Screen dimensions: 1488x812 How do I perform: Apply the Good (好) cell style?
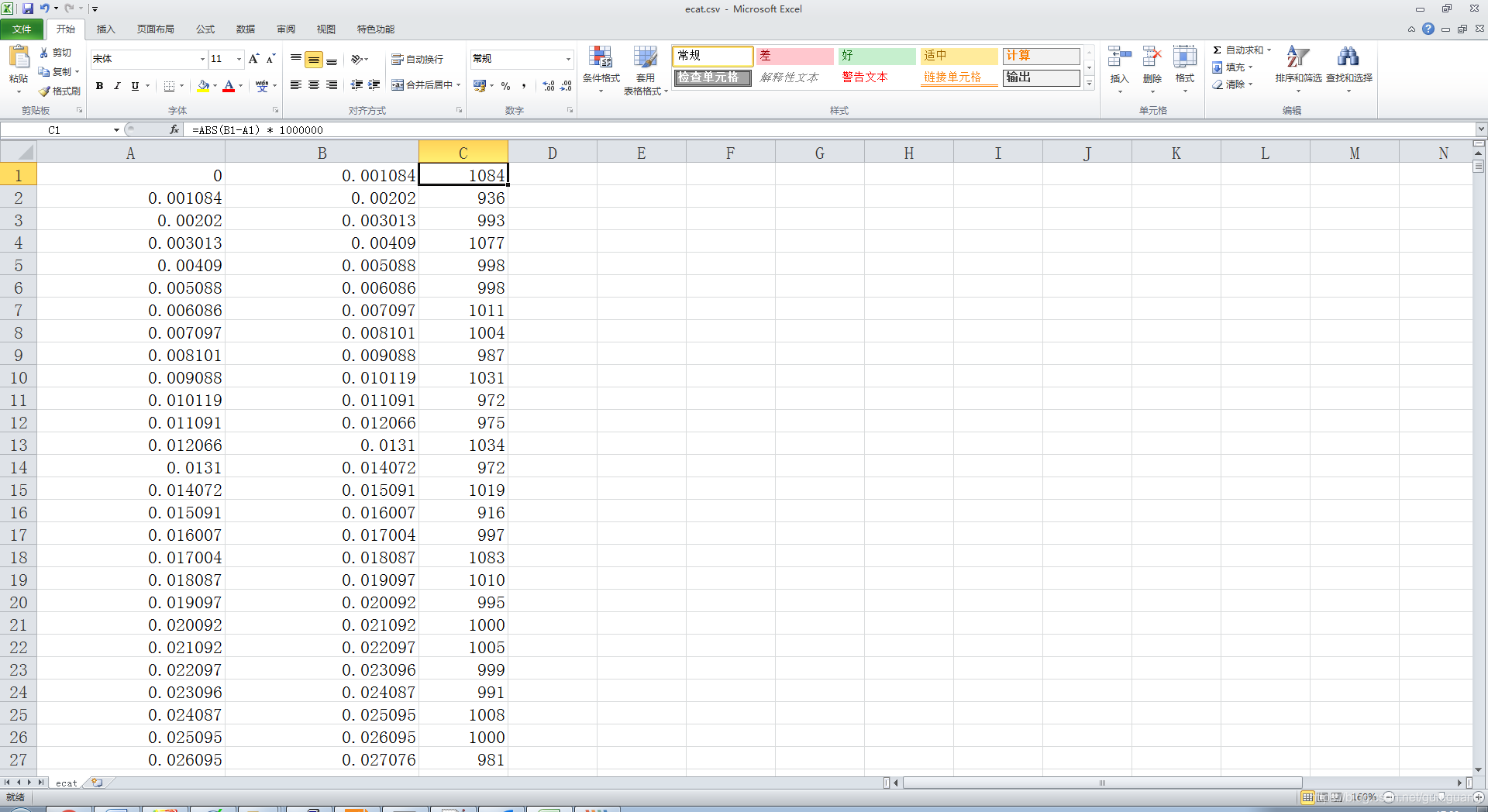pos(877,56)
